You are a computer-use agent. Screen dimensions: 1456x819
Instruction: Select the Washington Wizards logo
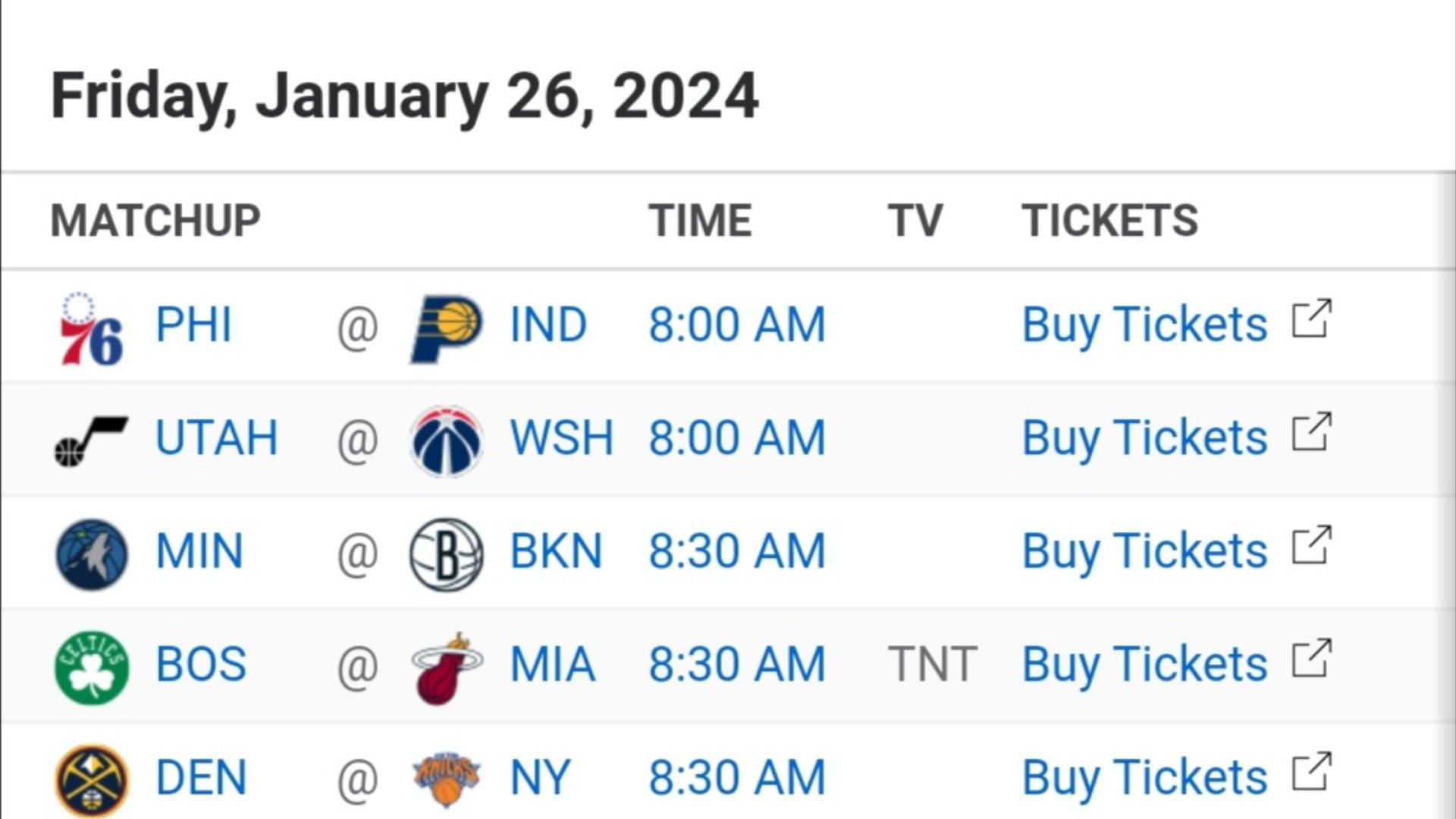(x=447, y=441)
